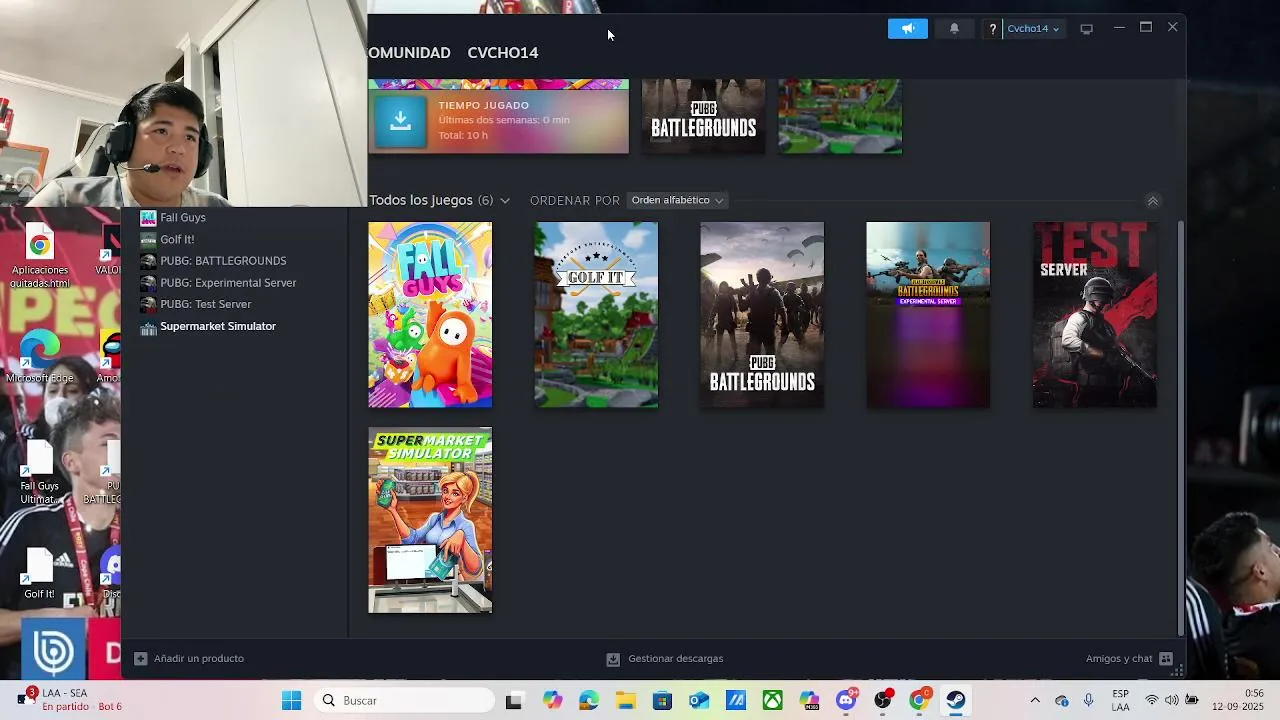This screenshot has height=720, width=1280.
Task: Open Google Chrome from taskbar
Action: tap(919, 701)
